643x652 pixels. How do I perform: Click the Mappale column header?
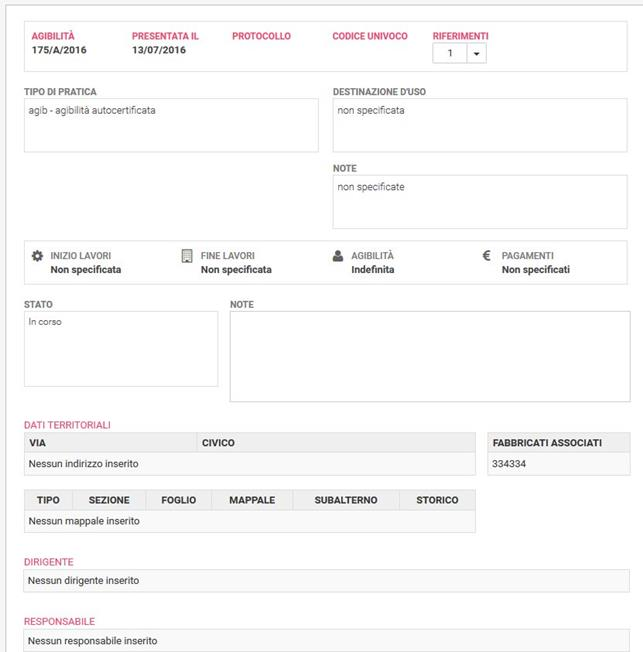[x=252, y=500]
